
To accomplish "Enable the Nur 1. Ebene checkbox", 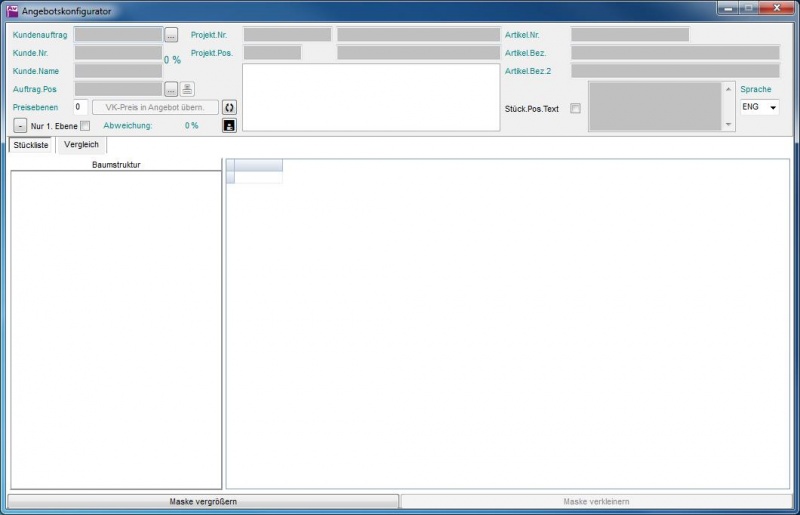I will pos(85,126).
